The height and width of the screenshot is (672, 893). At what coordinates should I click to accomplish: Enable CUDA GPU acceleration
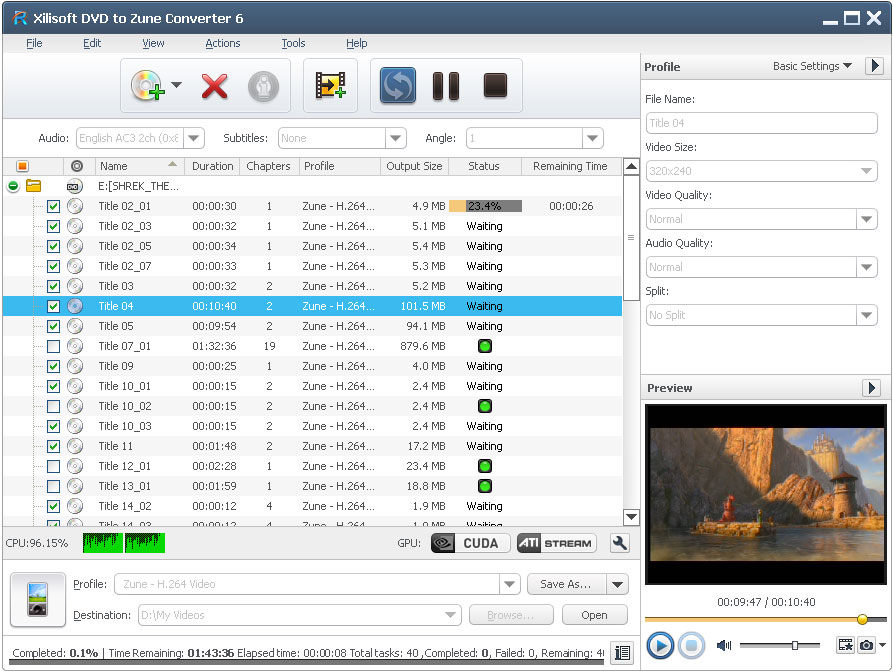coord(469,543)
